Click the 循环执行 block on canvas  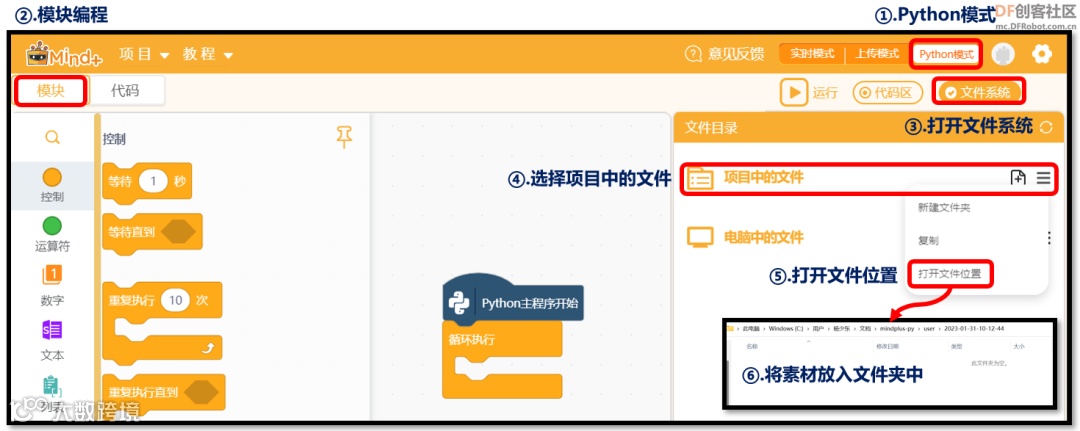pyautogui.click(x=502, y=360)
